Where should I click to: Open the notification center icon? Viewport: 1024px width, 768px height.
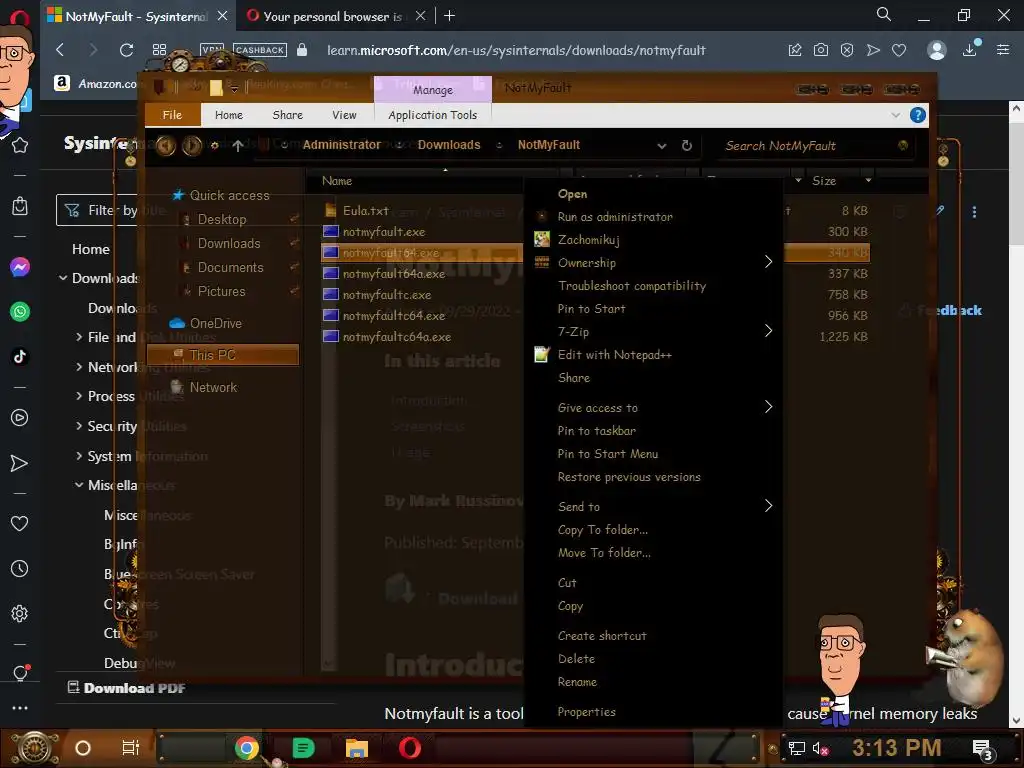(x=983, y=748)
